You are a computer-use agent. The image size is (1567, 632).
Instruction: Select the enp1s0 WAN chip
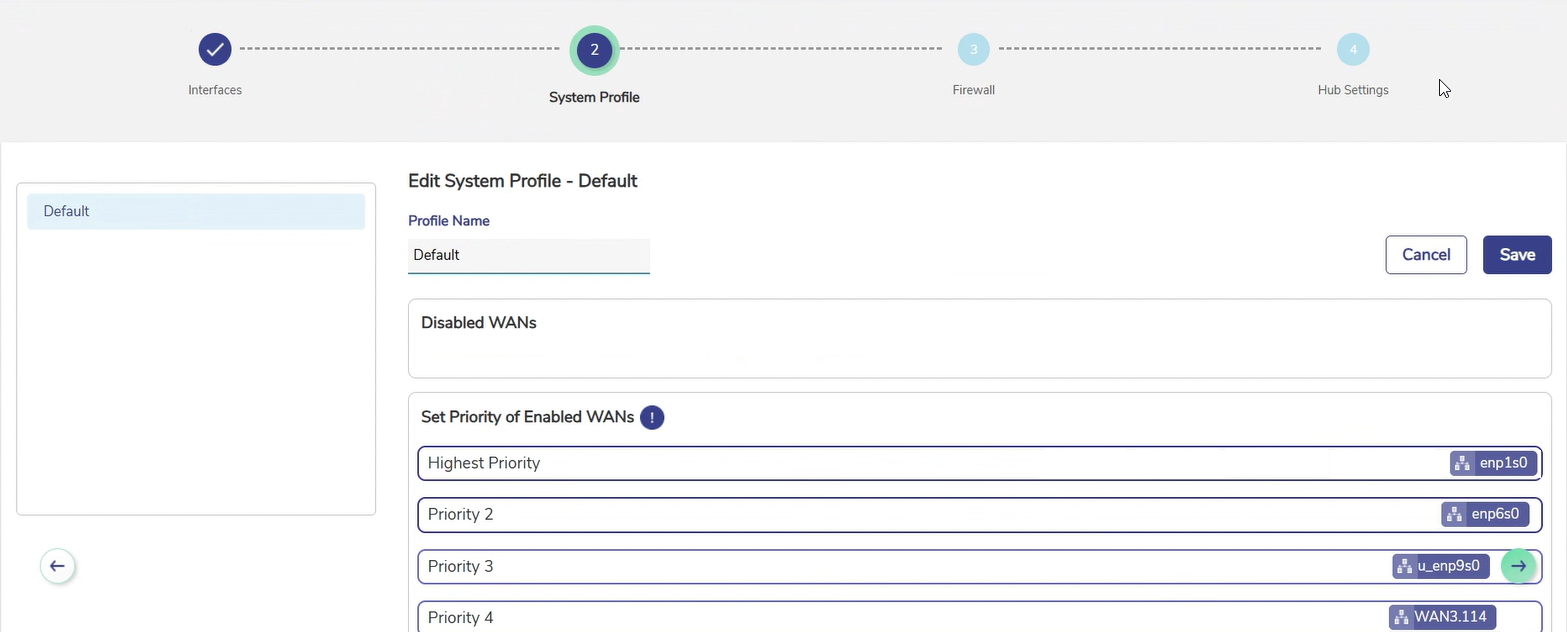pos(1493,463)
